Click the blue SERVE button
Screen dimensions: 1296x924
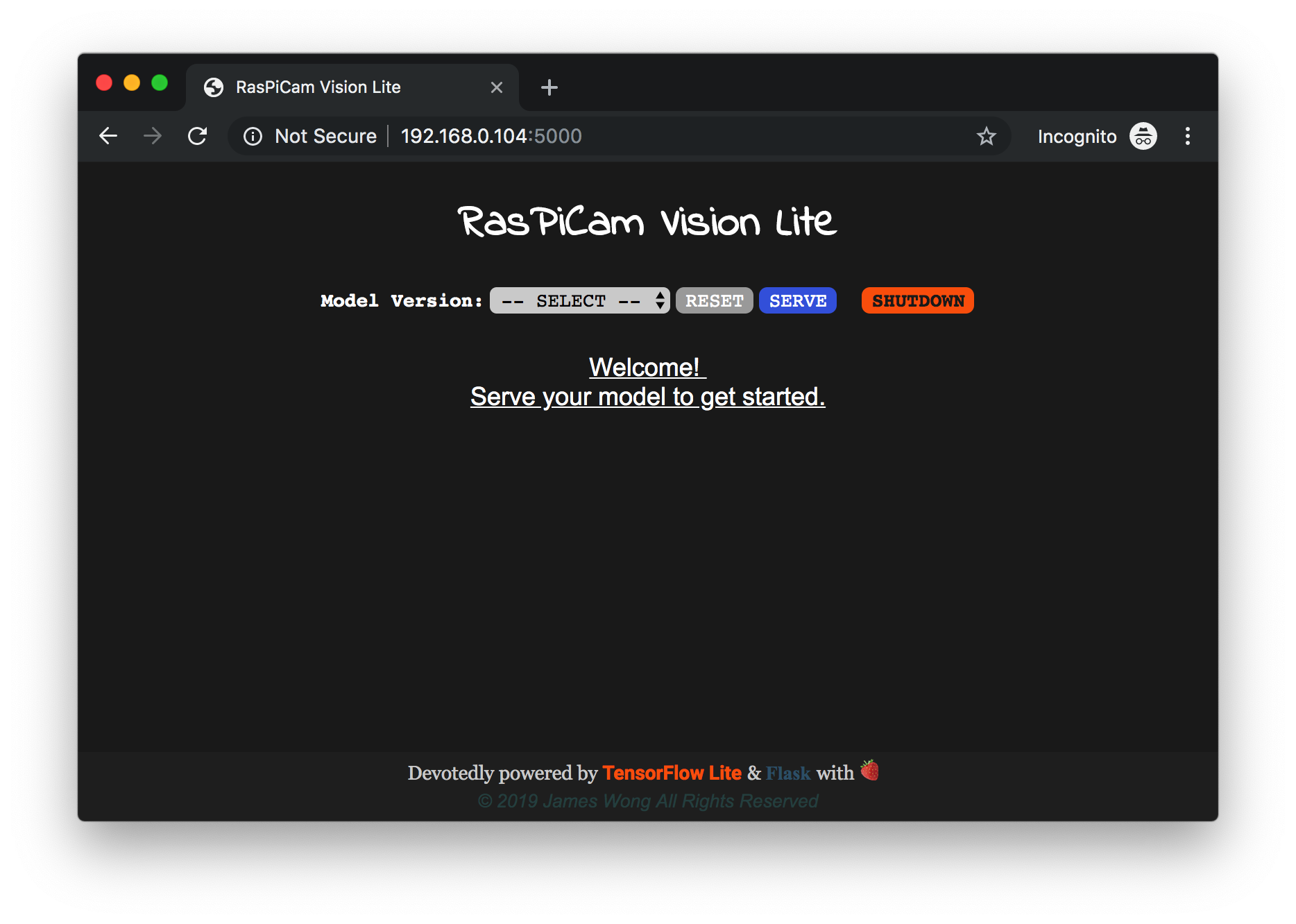point(798,300)
